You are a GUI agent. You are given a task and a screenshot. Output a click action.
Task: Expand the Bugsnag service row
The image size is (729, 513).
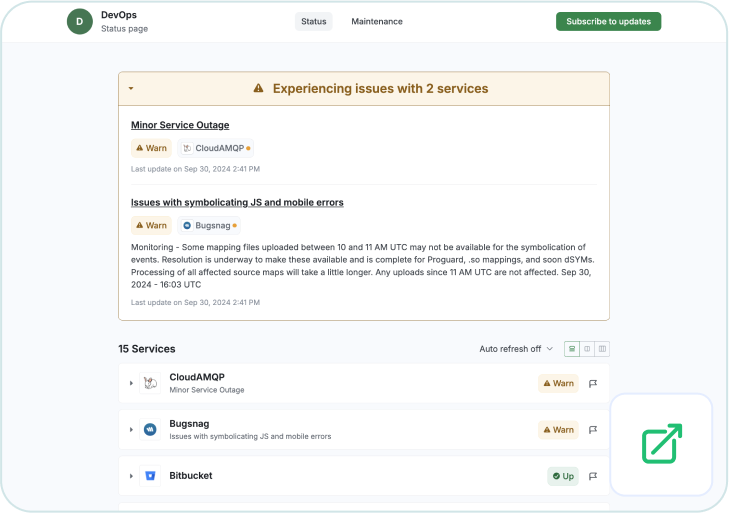coord(131,430)
